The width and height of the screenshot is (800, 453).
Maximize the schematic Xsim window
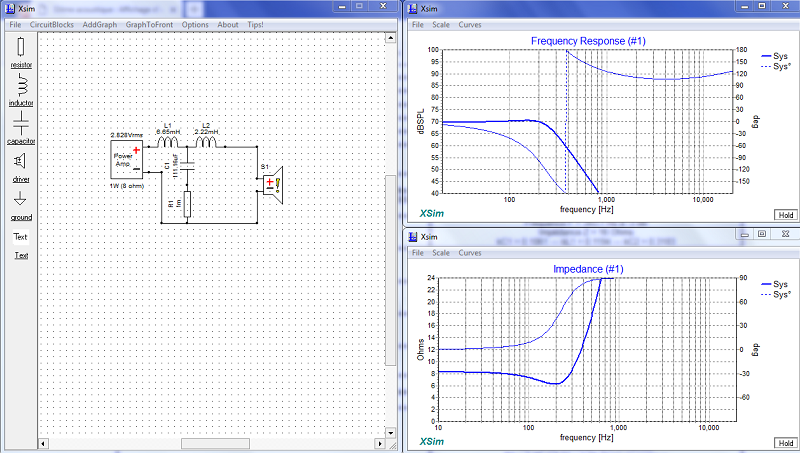click(359, 6)
